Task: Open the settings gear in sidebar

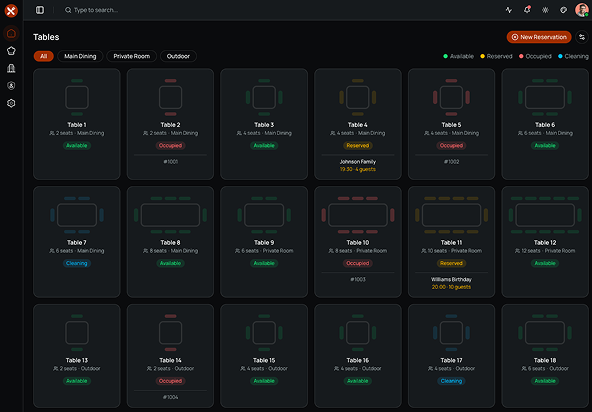Action: 11,103
